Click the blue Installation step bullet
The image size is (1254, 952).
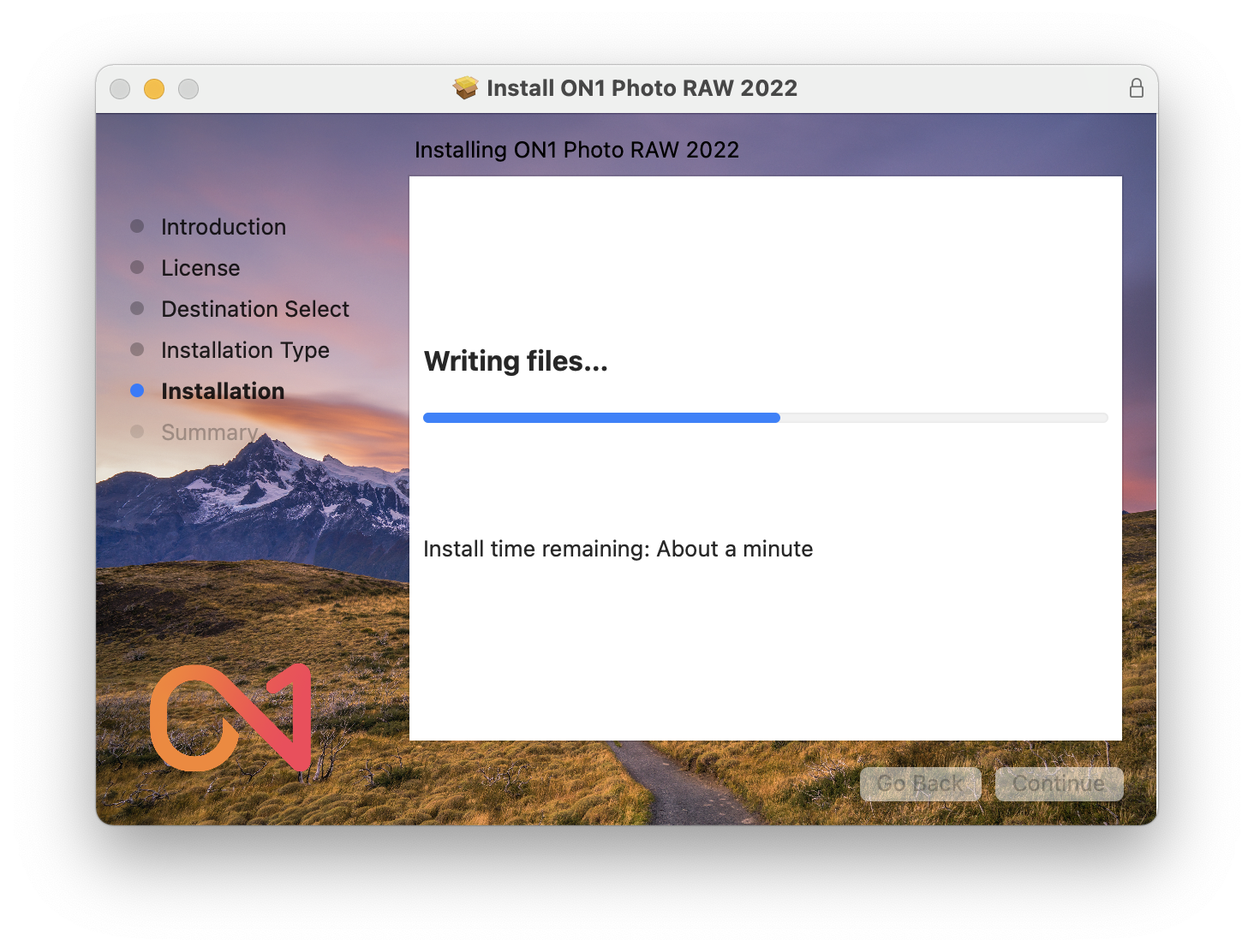(137, 391)
